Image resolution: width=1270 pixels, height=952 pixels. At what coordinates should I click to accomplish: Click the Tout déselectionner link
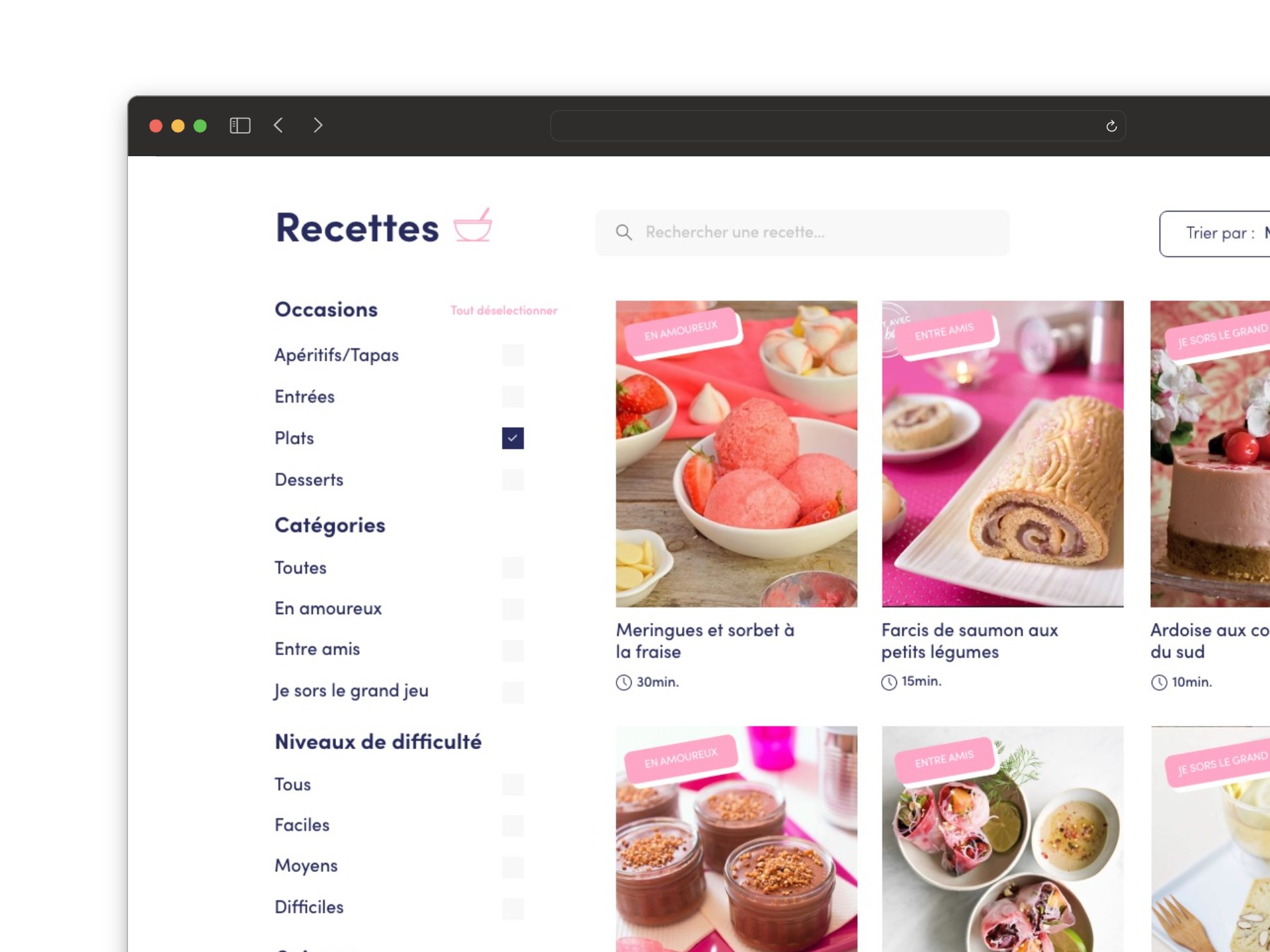[503, 311]
